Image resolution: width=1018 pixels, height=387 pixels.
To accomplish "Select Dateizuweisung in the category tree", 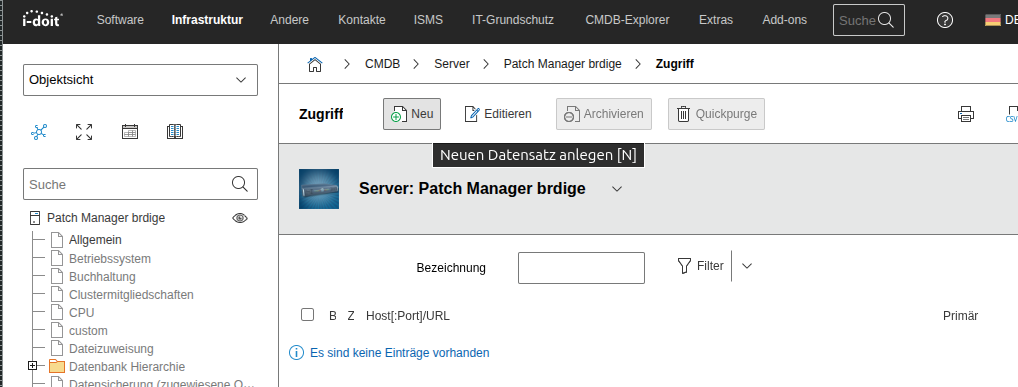I will [111, 349].
